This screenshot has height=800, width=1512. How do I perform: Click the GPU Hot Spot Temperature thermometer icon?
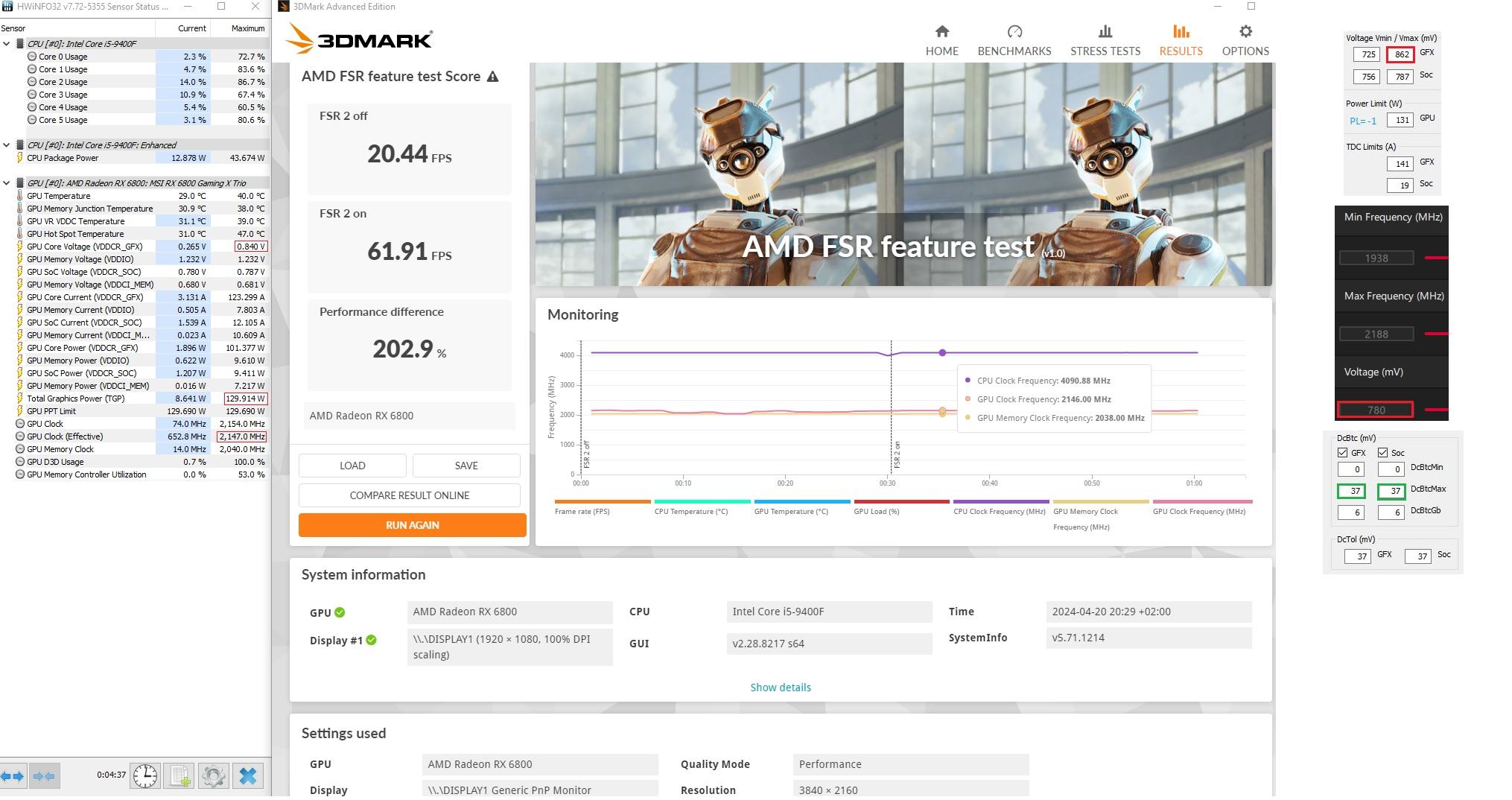19,234
